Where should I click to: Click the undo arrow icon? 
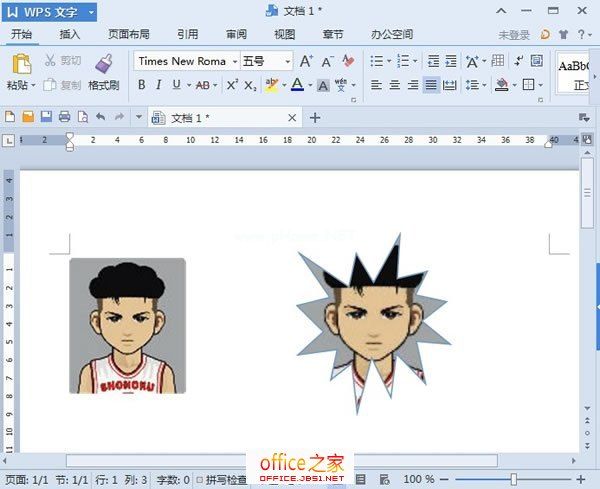[100, 117]
